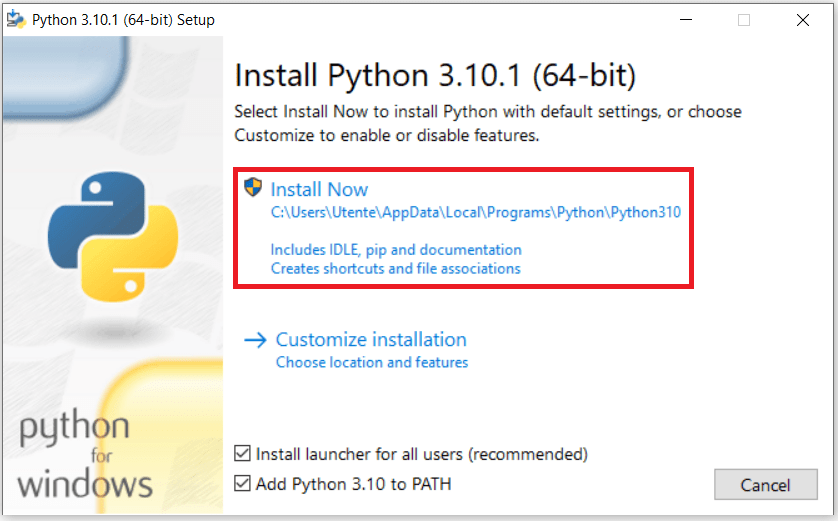Screen dimensions: 838x521
Task: Uncheck the Add Python 3.10 to PATH box
Action: 242,484
